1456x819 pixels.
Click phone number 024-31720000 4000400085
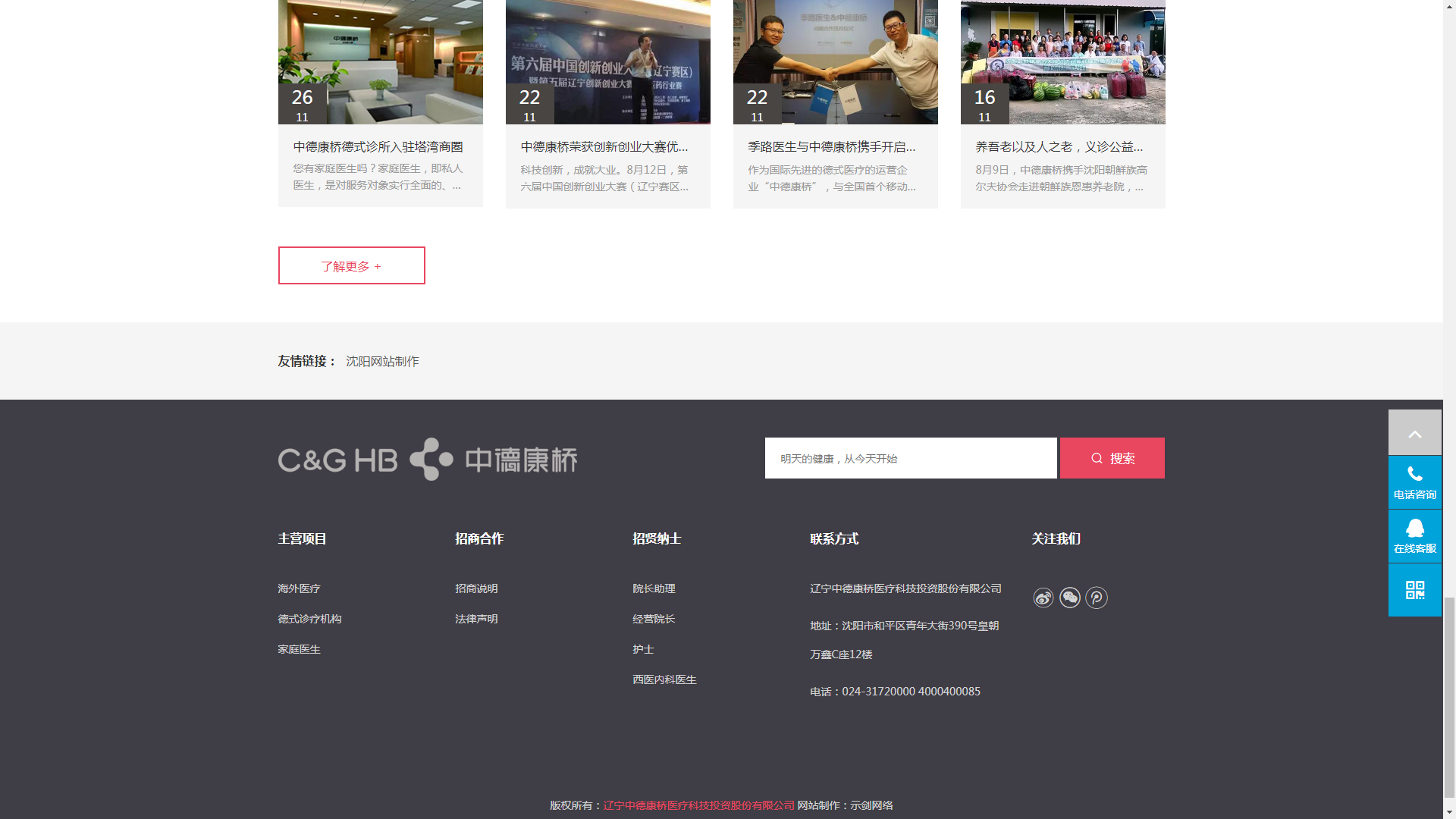912,692
